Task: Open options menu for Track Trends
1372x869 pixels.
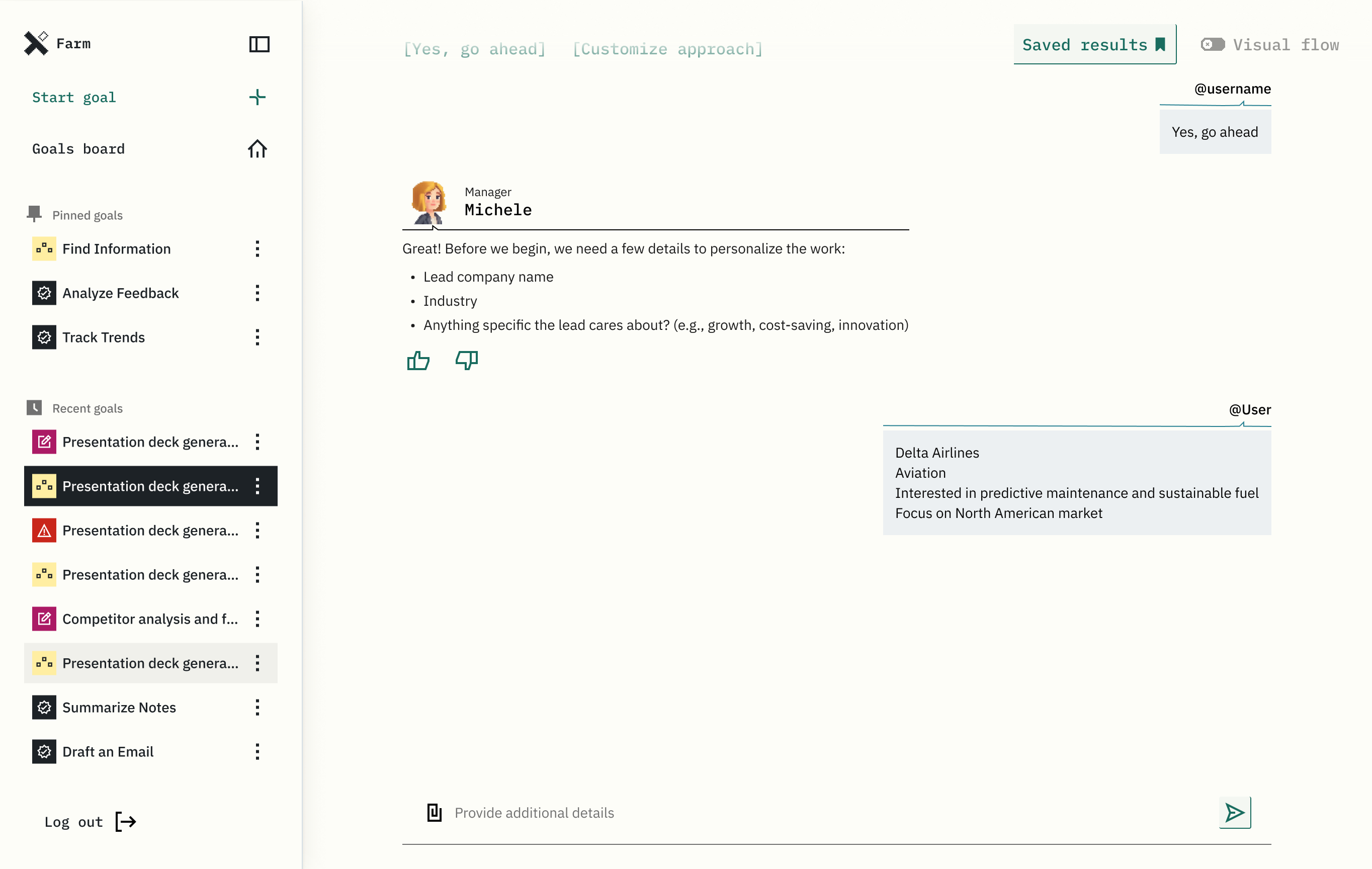Action: (x=258, y=337)
